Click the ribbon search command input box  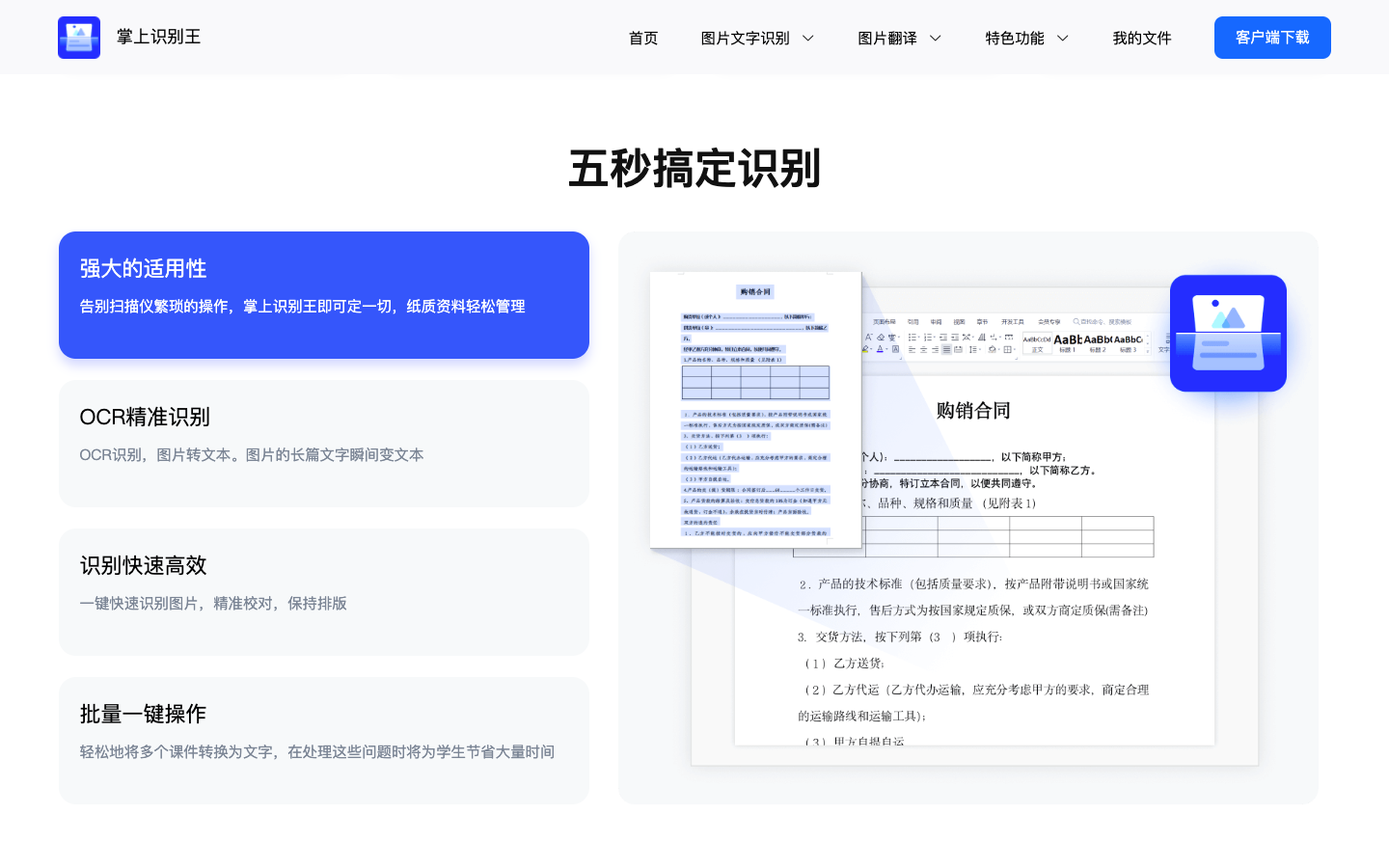pos(1103,322)
